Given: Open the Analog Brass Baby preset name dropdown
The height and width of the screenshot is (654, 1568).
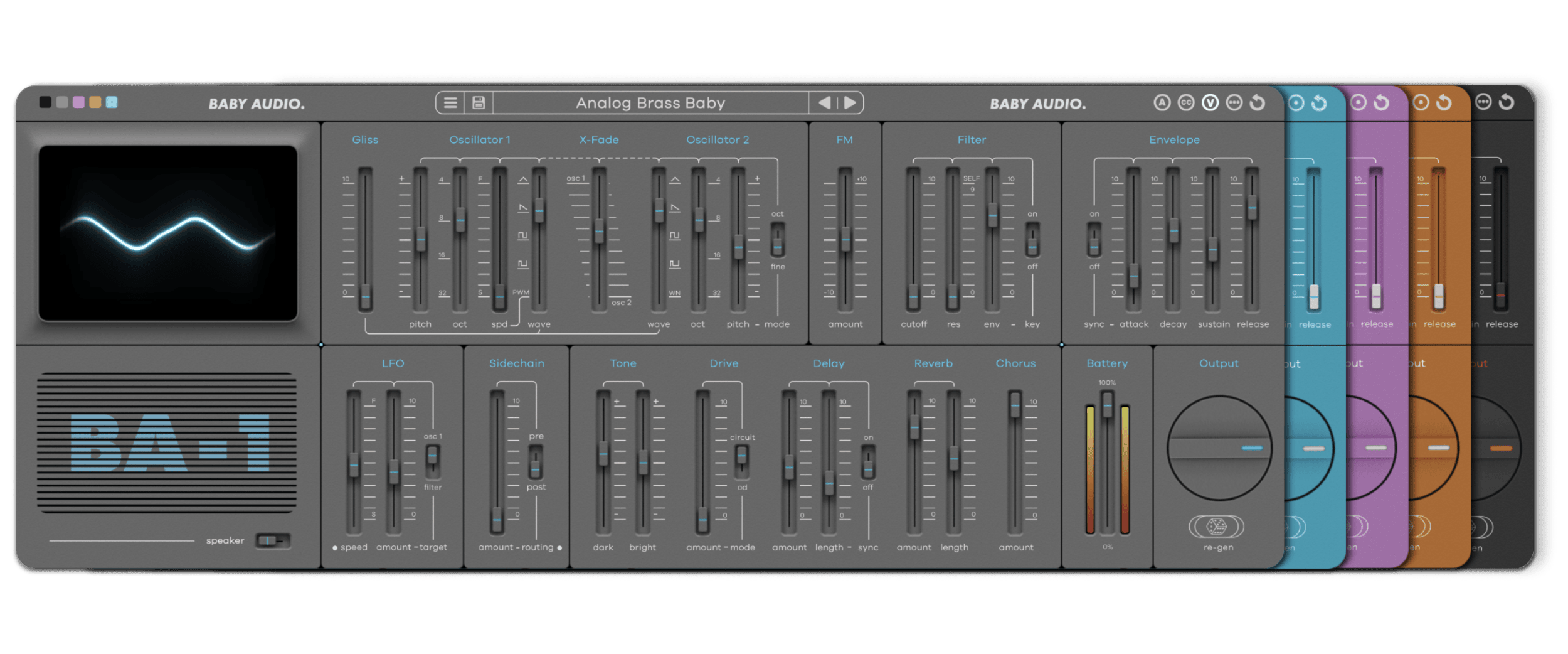Looking at the screenshot, I should 650,103.
